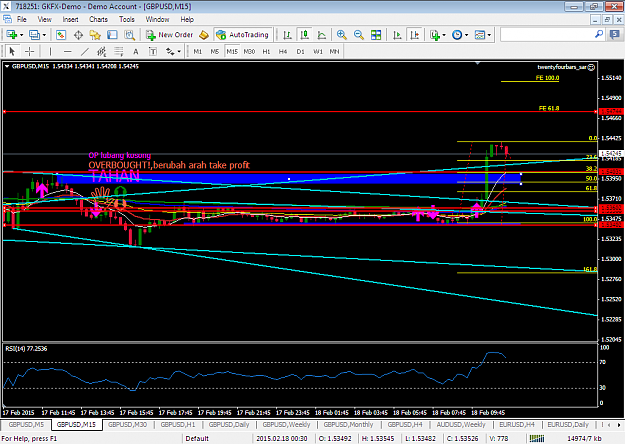Click the New Order button
625x444 pixels.
(169, 35)
